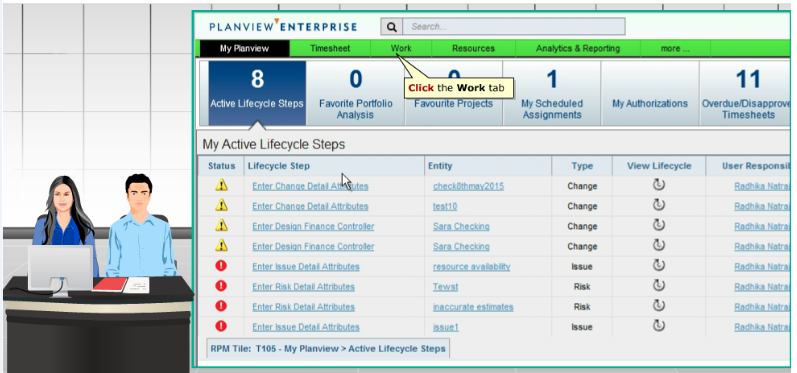The height and width of the screenshot is (373, 797).
Task: Click the Risk type cell for Tewst
Action: point(582,287)
